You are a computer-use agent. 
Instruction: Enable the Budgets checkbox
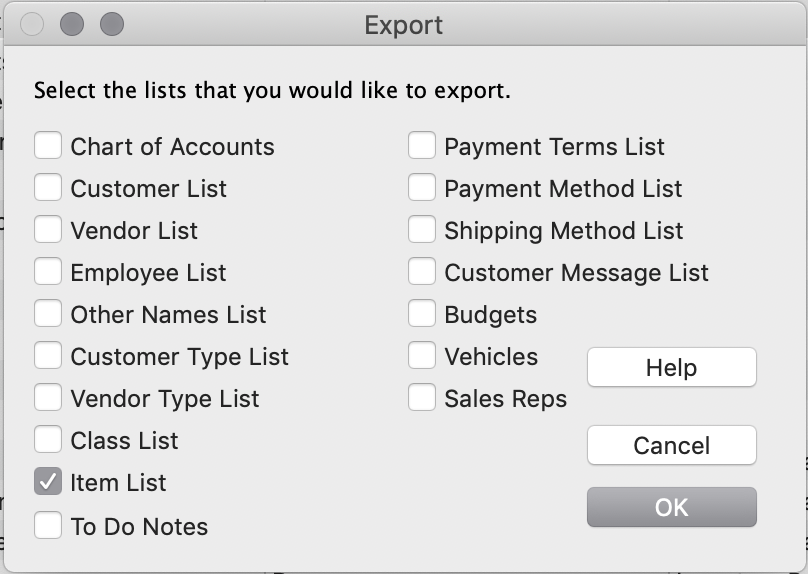(x=422, y=313)
